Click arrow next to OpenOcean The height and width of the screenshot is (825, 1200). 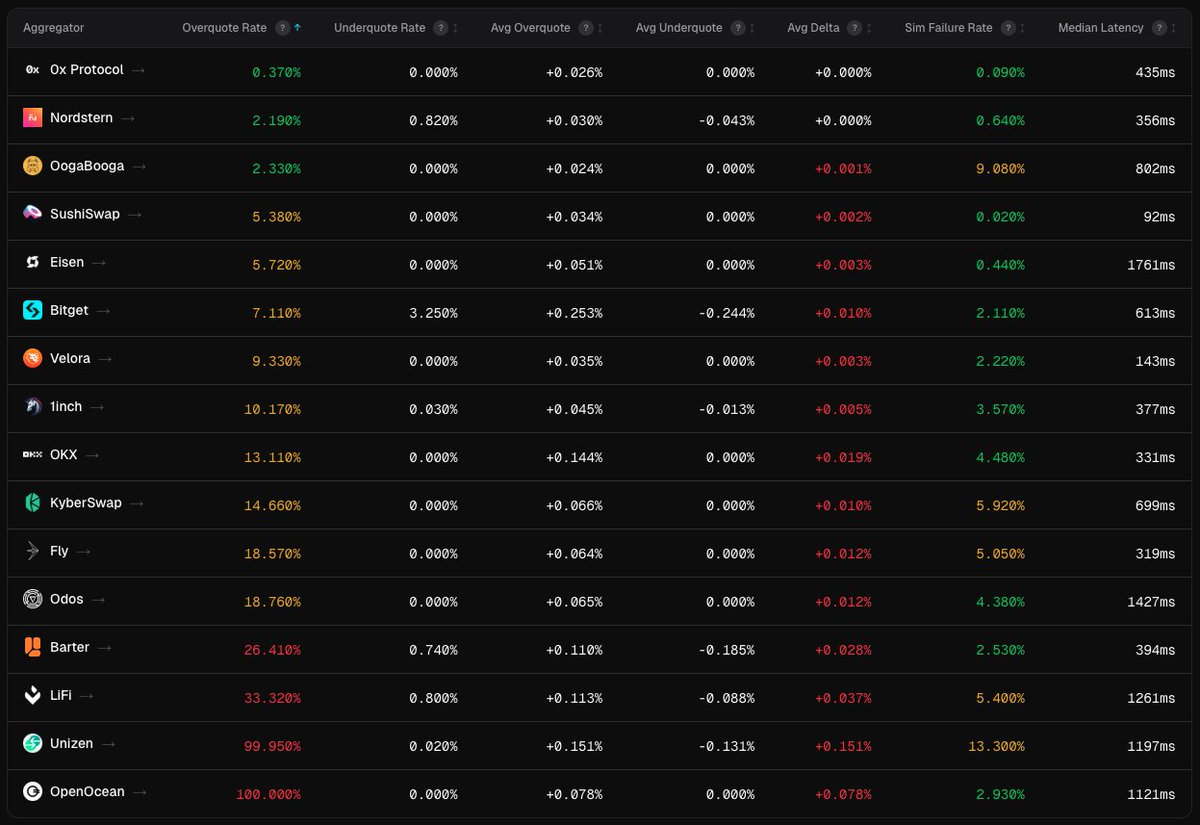140,792
